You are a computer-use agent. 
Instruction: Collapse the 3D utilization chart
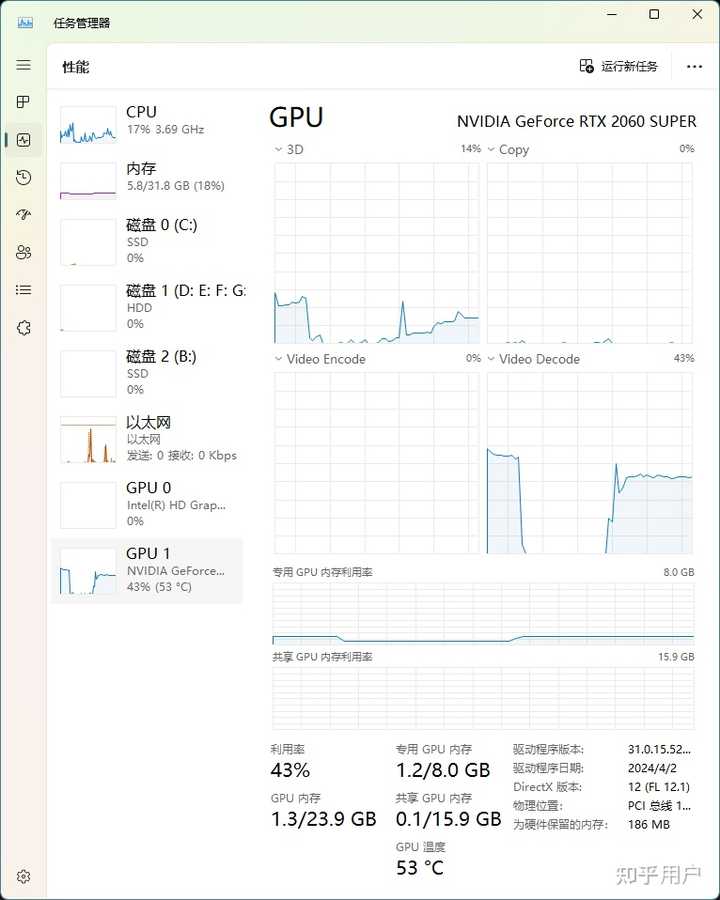(277, 149)
